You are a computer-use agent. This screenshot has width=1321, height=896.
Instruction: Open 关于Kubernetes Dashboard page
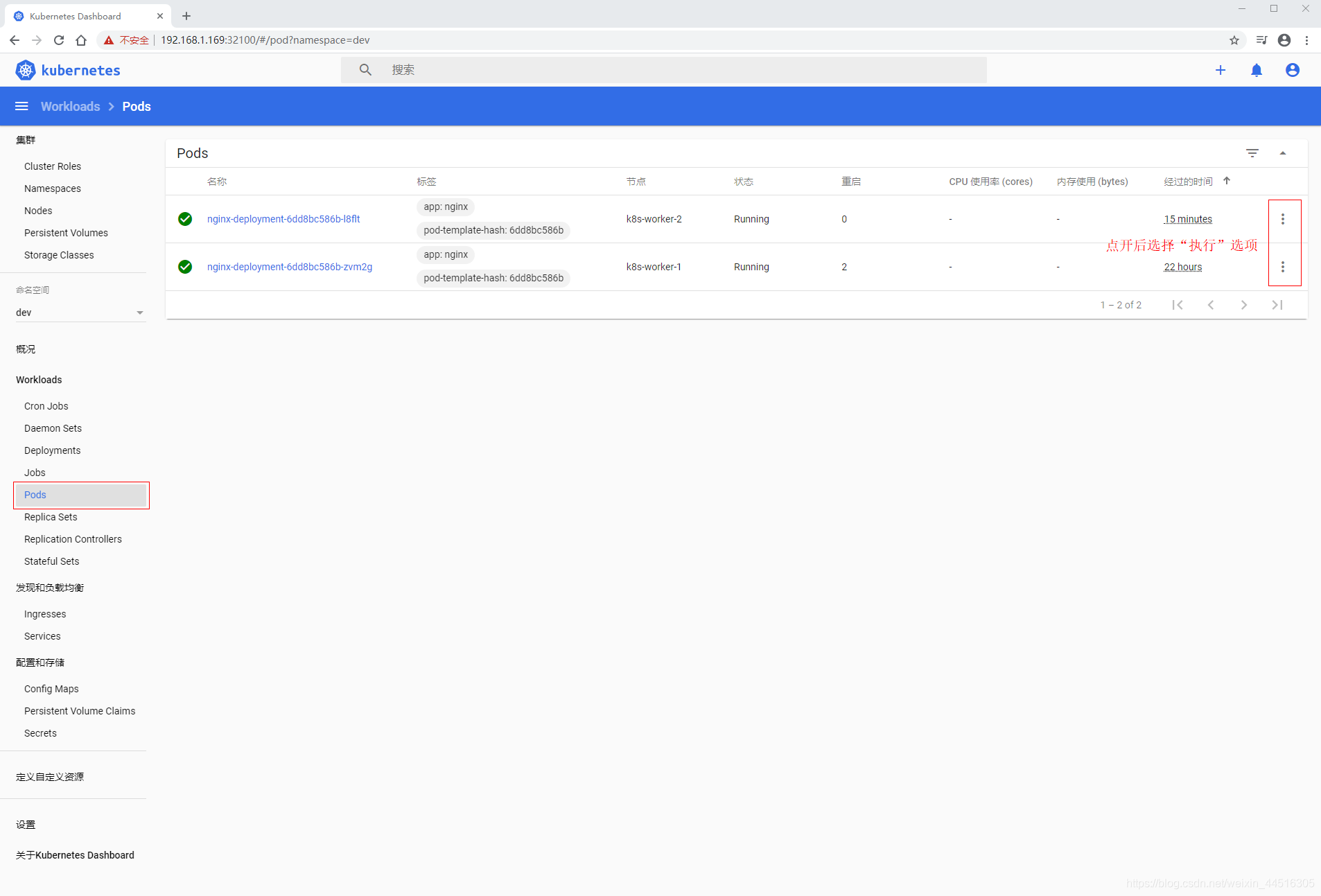click(x=75, y=855)
